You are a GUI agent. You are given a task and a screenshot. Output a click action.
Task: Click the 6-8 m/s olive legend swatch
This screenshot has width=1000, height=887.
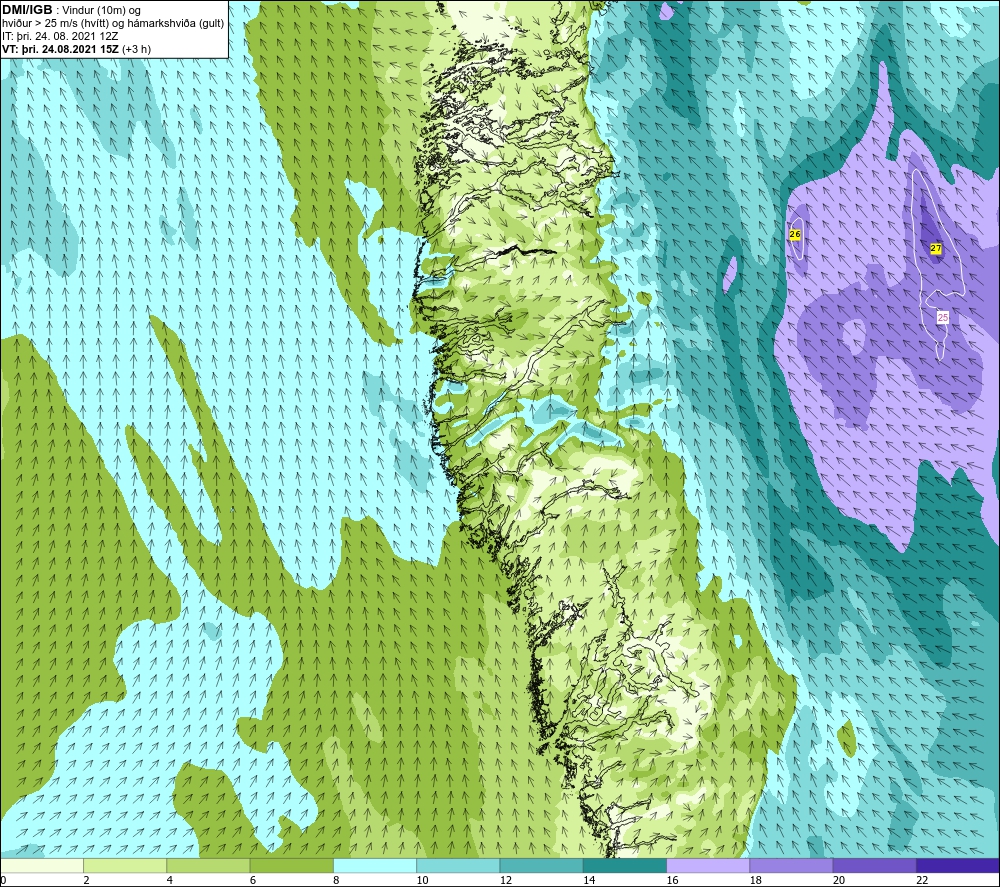291,865
